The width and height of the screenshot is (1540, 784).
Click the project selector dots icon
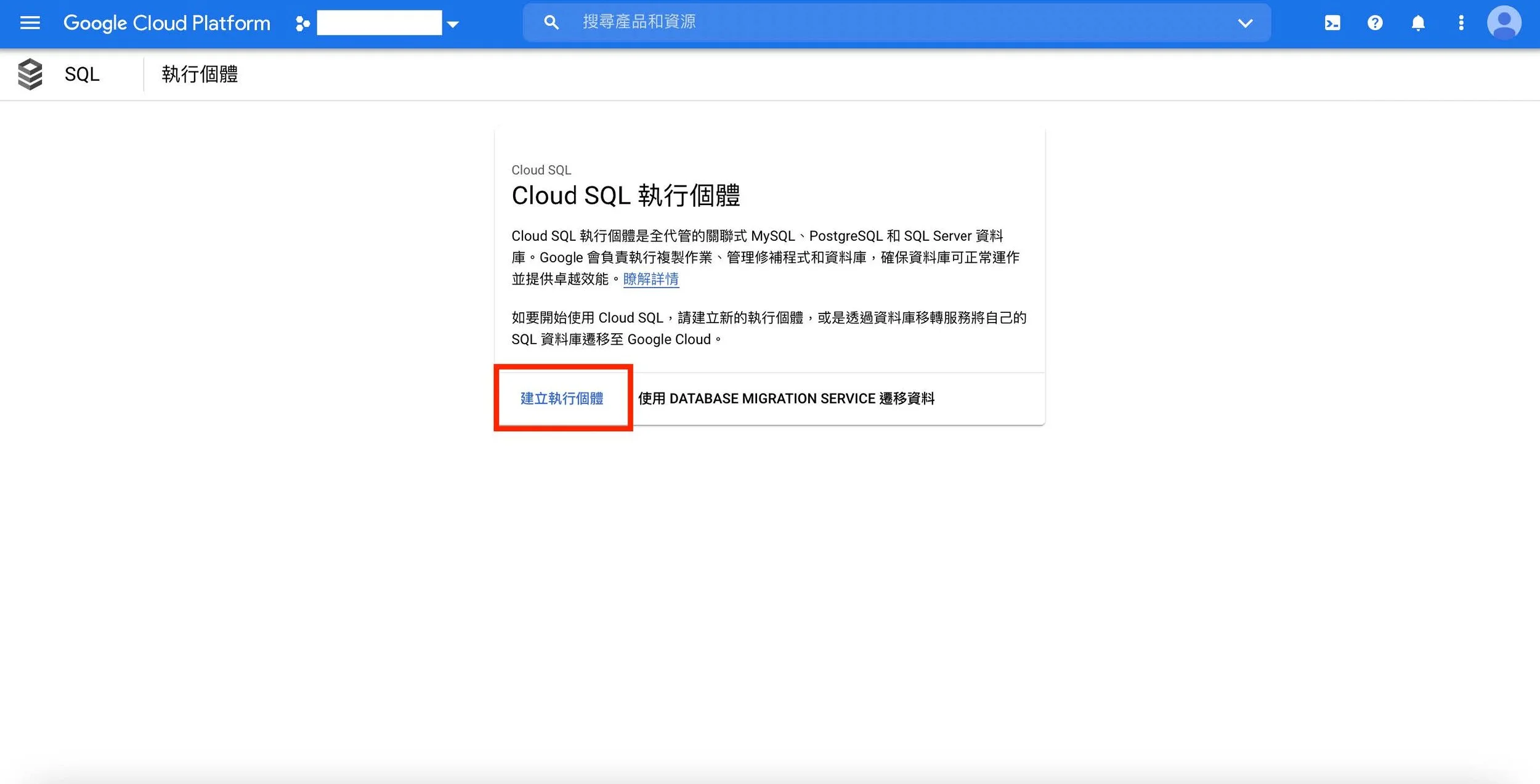tap(302, 23)
